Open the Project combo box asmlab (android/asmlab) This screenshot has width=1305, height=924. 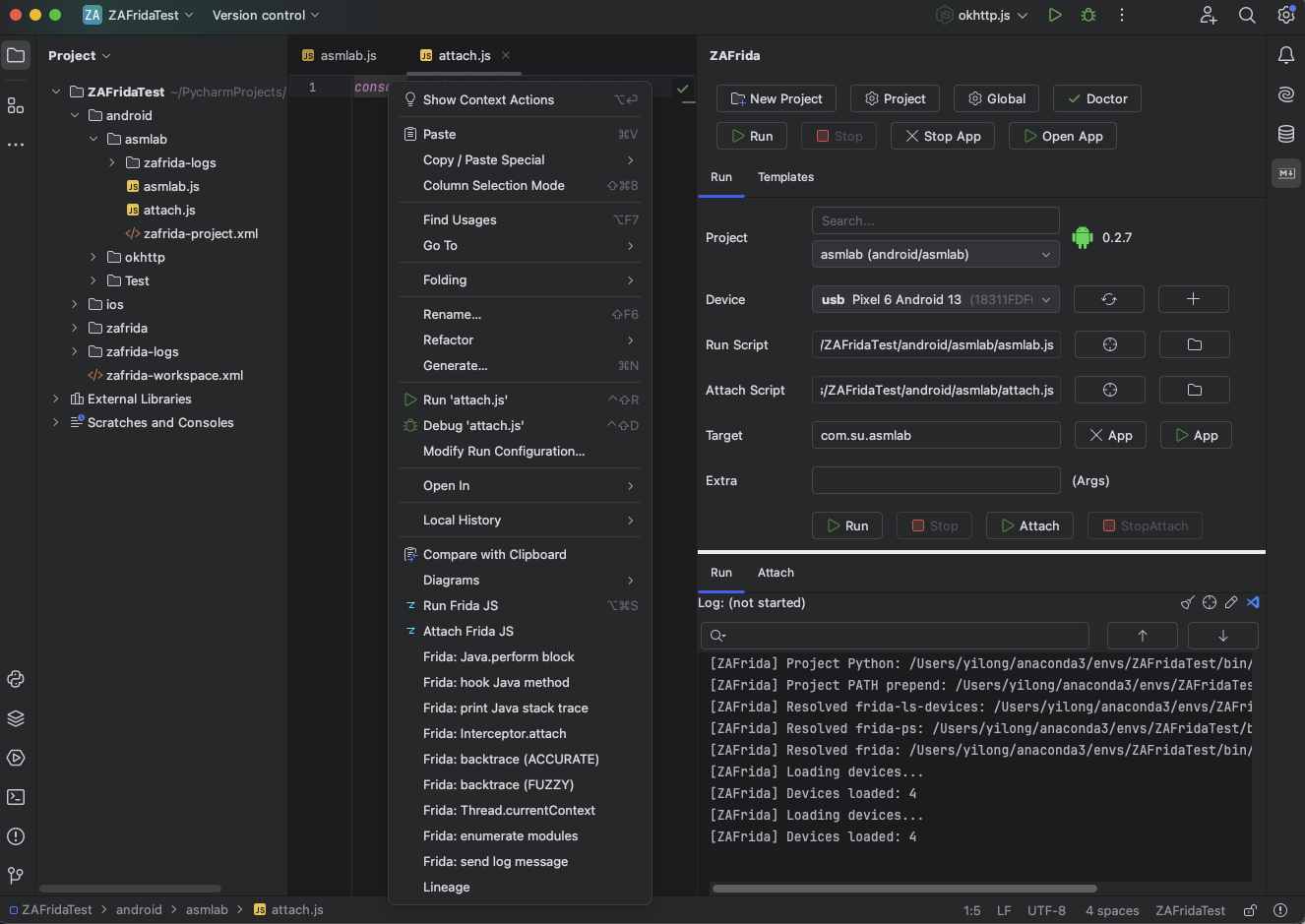coord(936,254)
